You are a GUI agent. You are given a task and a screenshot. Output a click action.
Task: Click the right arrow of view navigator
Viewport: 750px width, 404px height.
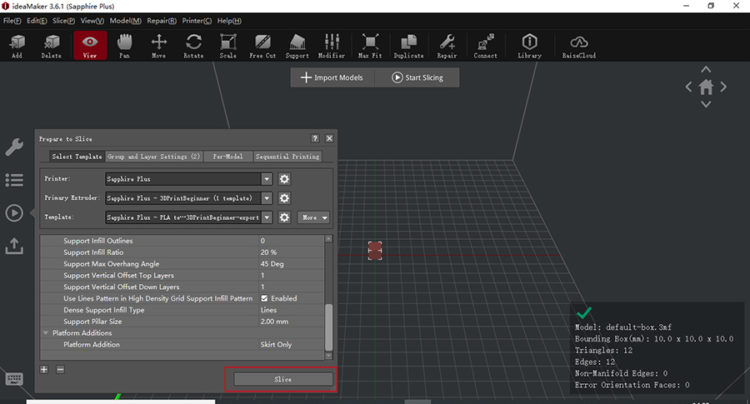723,87
